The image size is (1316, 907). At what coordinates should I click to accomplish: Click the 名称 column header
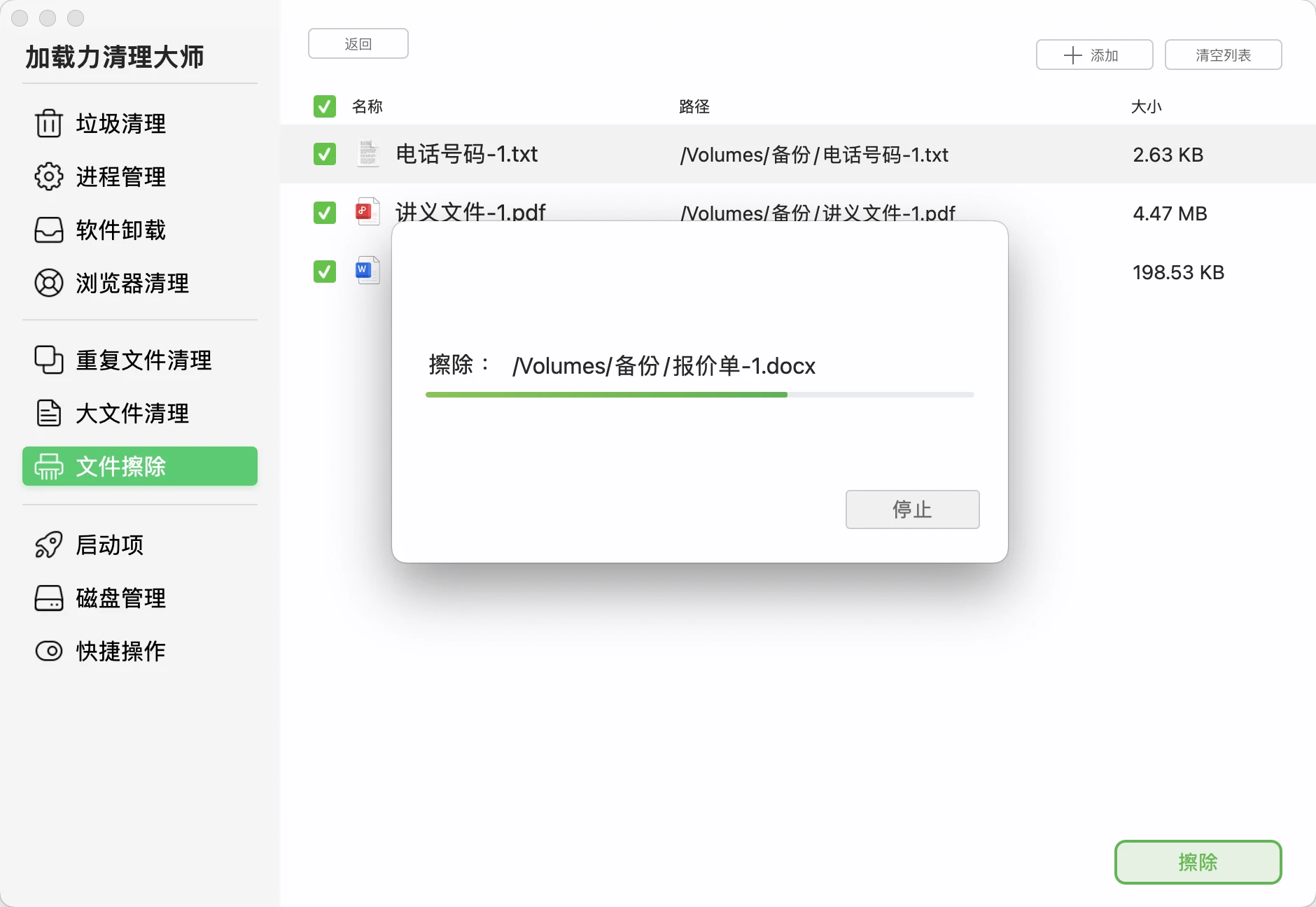point(367,106)
